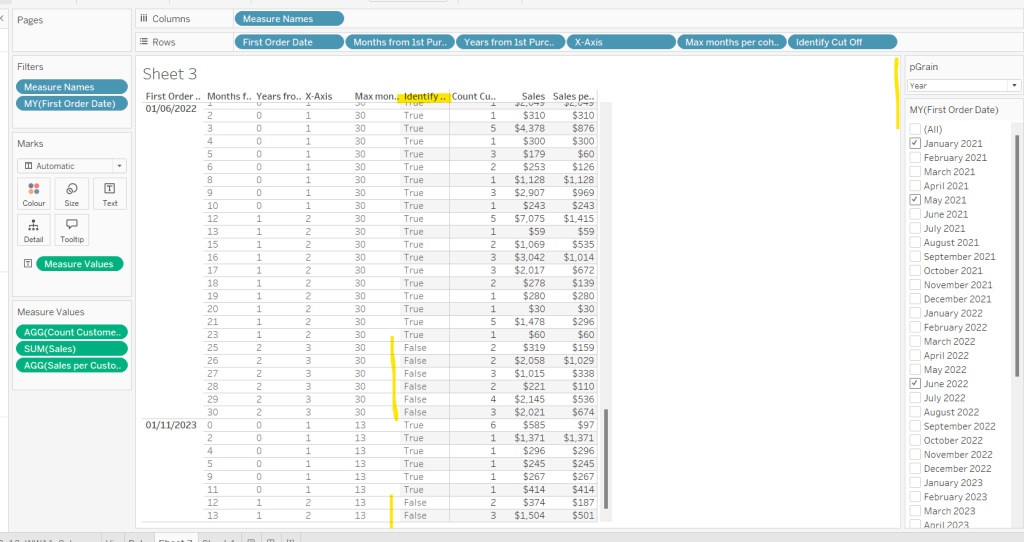The image size is (1024, 542).
Task: Open the Tooltip marks editor
Action: 72,230
